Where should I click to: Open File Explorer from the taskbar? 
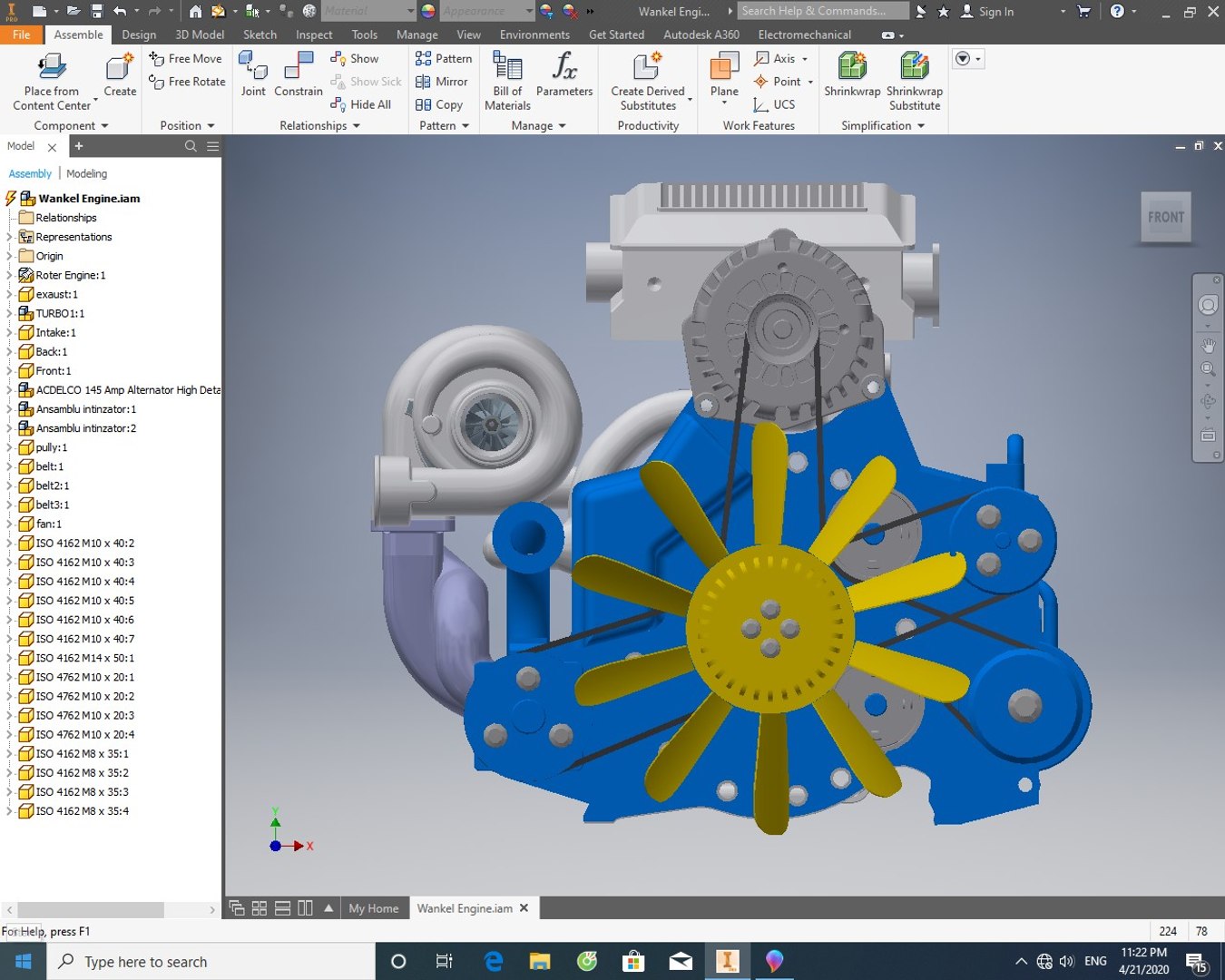540,961
